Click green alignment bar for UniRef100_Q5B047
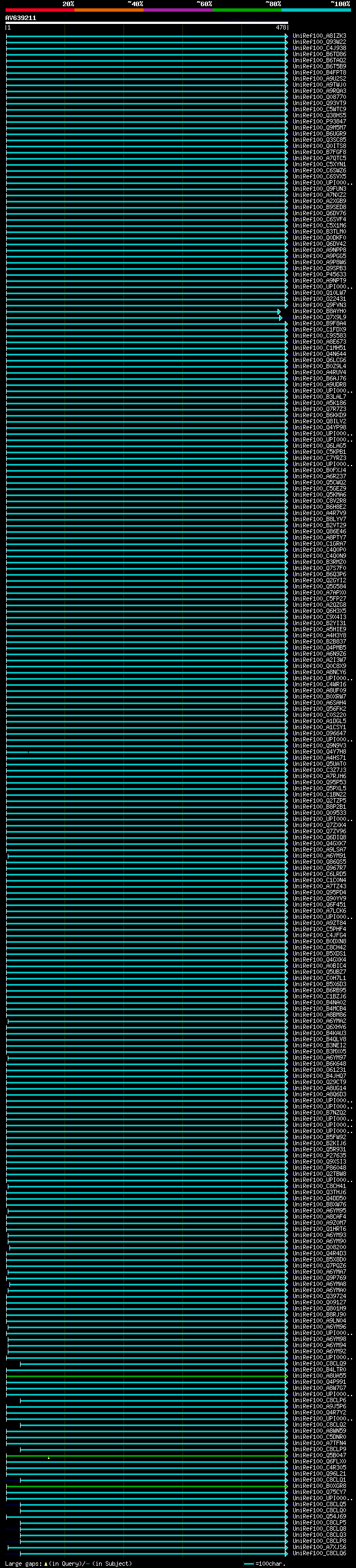Screen dimensions: 356x1568 tap(147, 1456)
